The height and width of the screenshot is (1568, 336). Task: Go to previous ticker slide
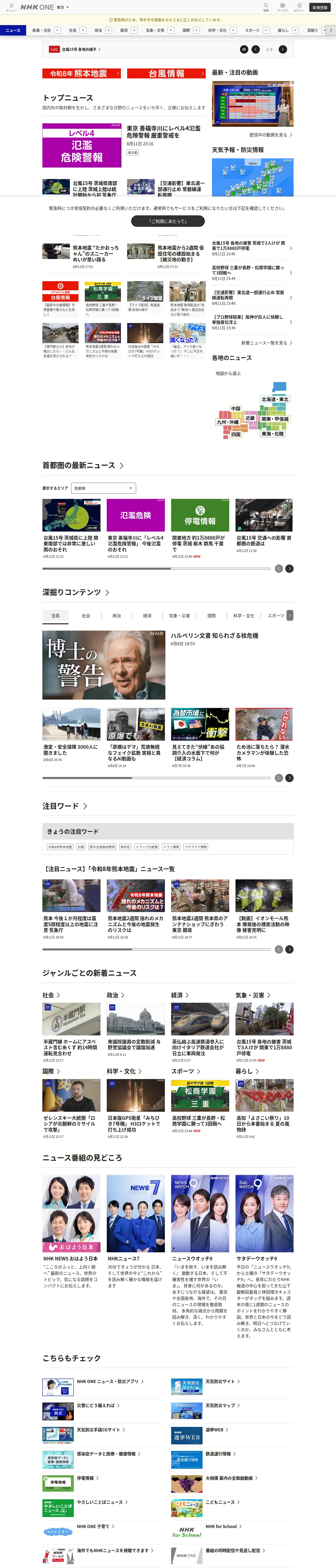tap(255, 49)
